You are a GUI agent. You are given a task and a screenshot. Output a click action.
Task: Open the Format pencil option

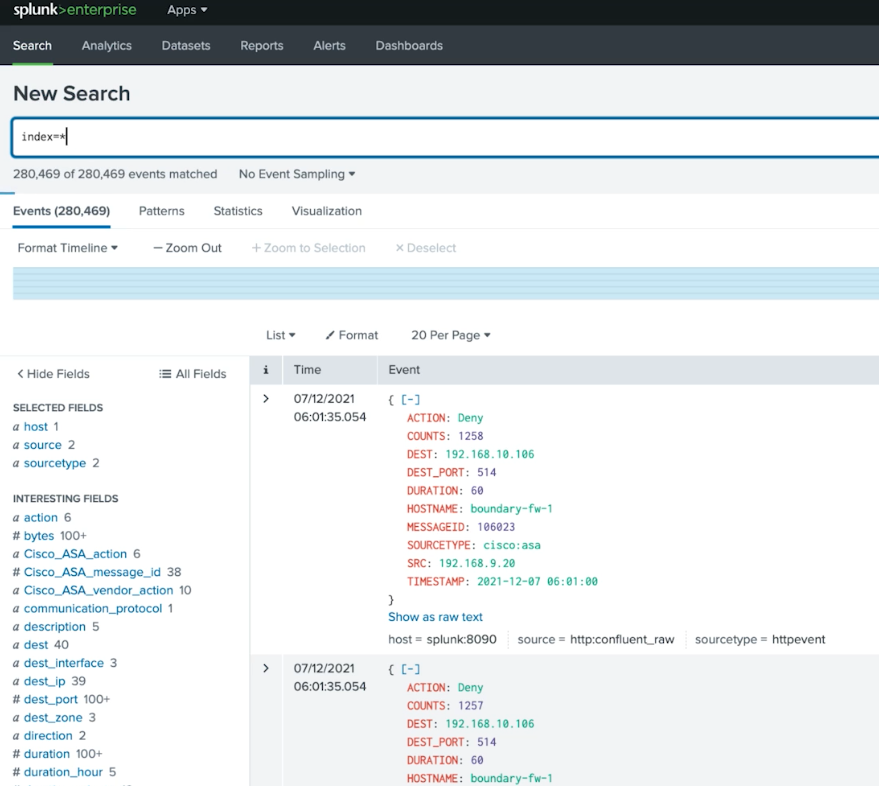tap(351, 335)
